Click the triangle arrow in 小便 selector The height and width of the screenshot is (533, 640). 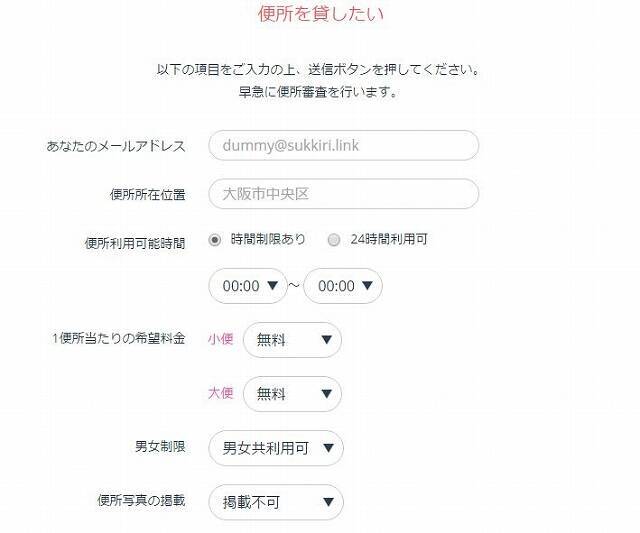[326, 340]
